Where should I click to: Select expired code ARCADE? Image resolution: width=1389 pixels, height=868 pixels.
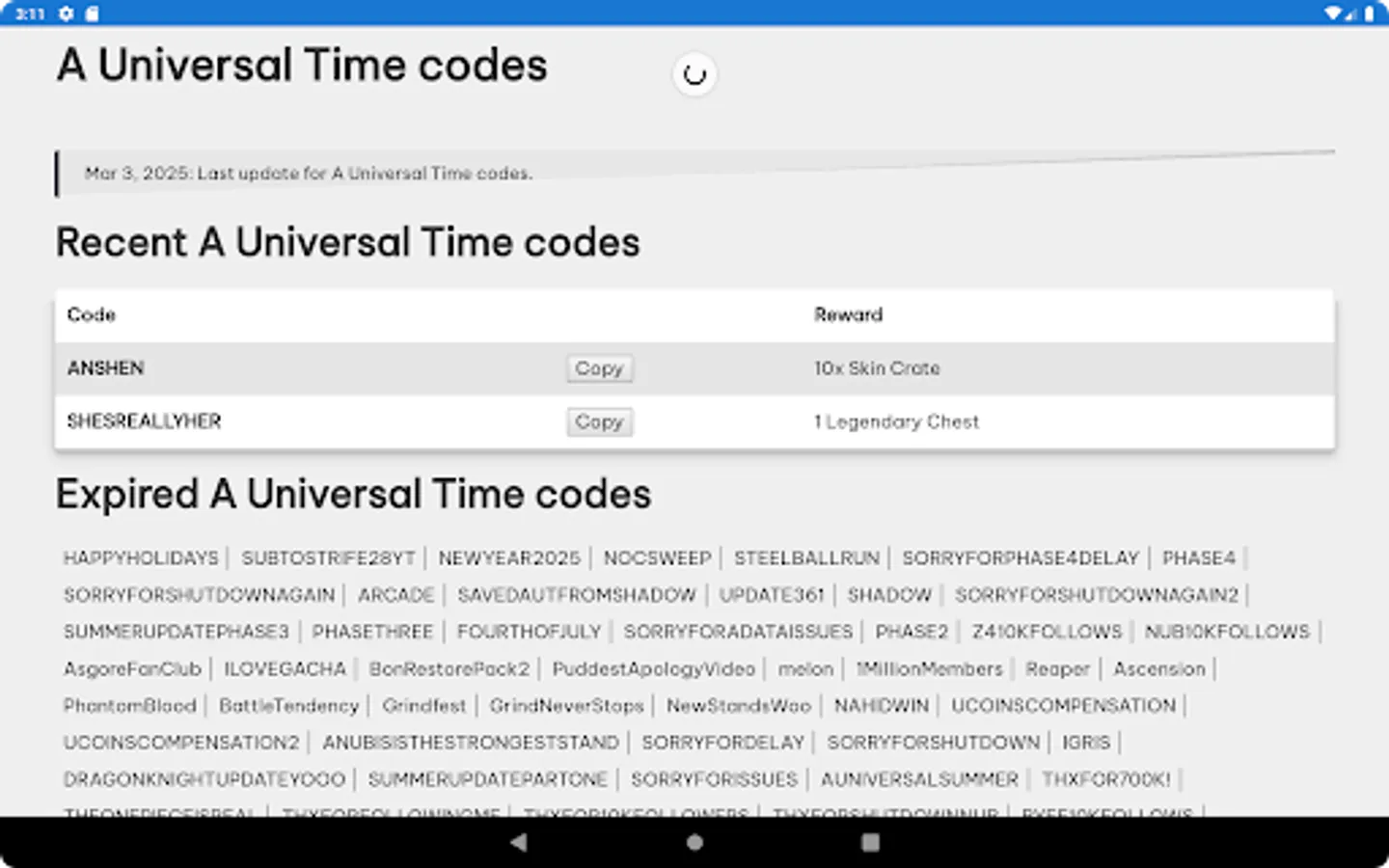[x=396, y=595]
